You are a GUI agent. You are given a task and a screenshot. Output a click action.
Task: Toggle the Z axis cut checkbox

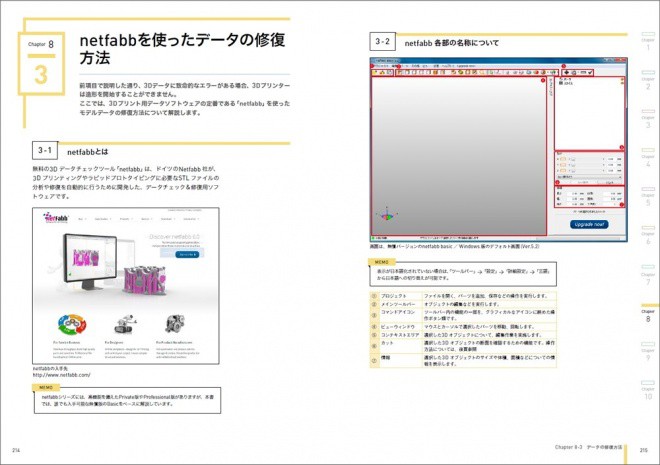point(563,171)
